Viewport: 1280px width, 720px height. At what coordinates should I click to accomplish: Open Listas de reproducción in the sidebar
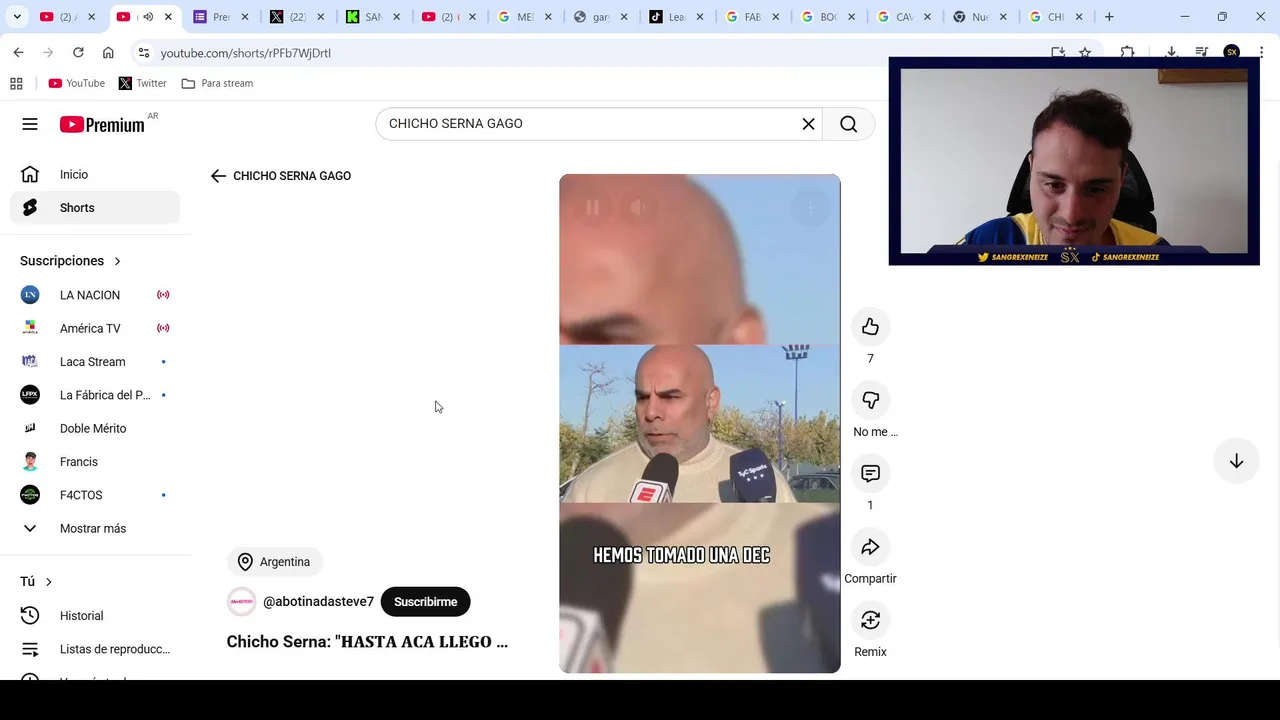[95, 649]
